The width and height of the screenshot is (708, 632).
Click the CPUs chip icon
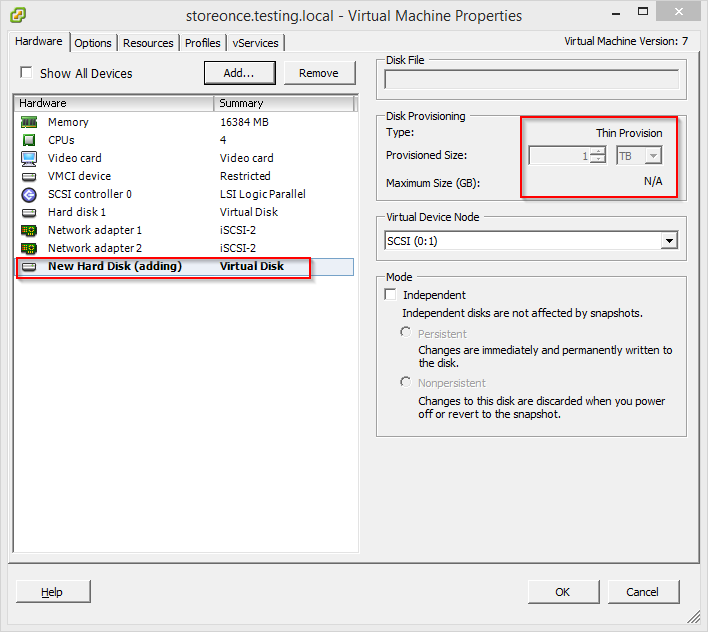[x=29, y=140]
